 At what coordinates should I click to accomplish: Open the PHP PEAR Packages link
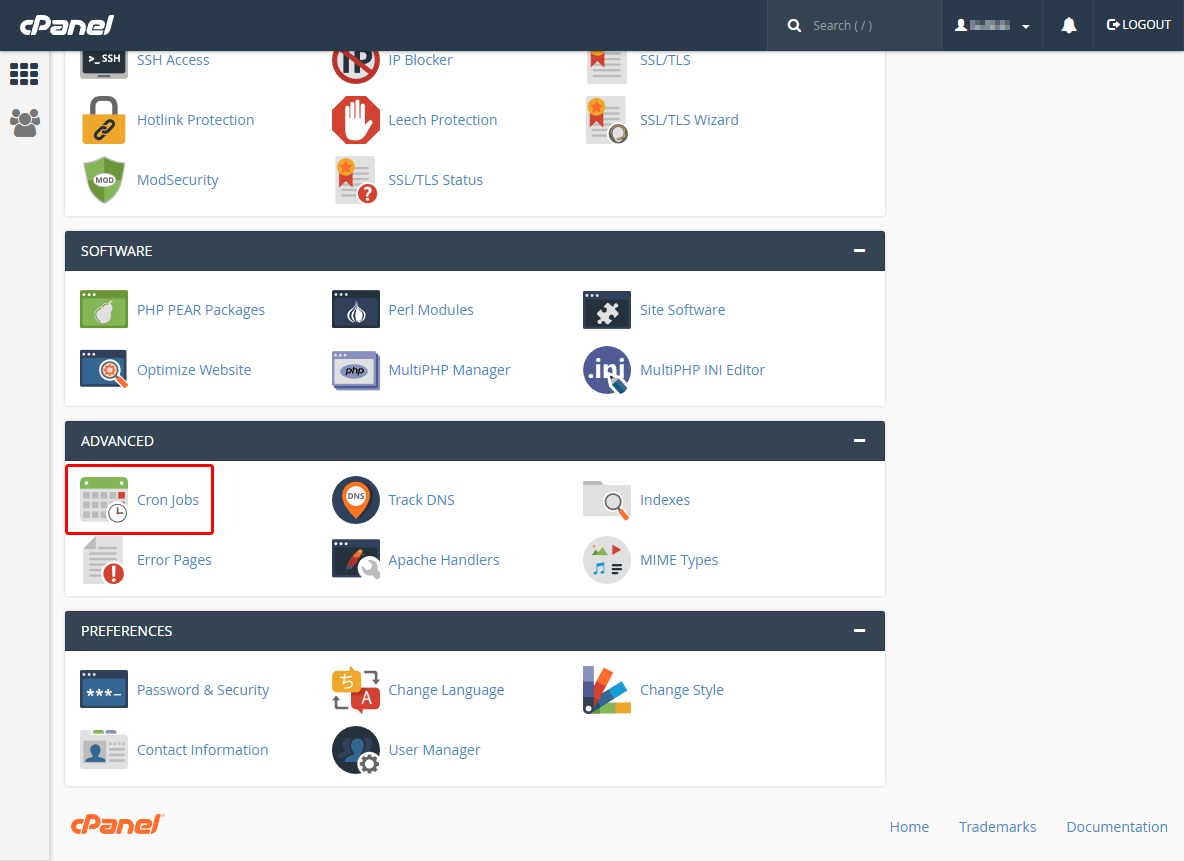(x=201, y=310)
